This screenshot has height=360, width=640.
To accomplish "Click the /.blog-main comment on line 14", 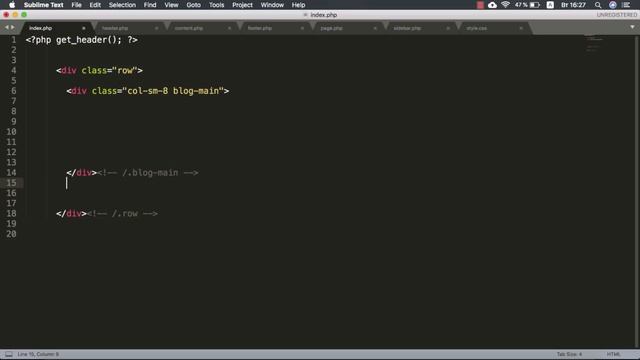I will click(x=148, y=173).
